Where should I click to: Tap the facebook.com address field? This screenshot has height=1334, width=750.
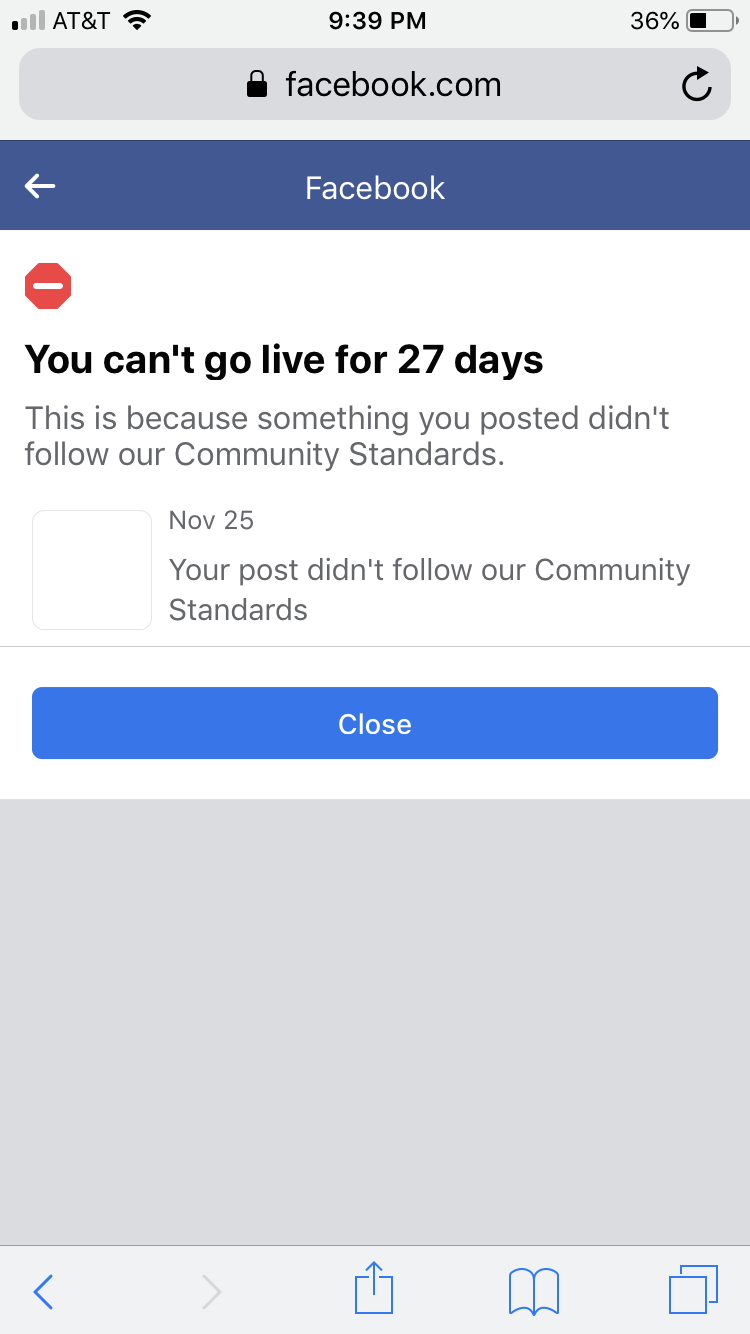tap(375, 84)
